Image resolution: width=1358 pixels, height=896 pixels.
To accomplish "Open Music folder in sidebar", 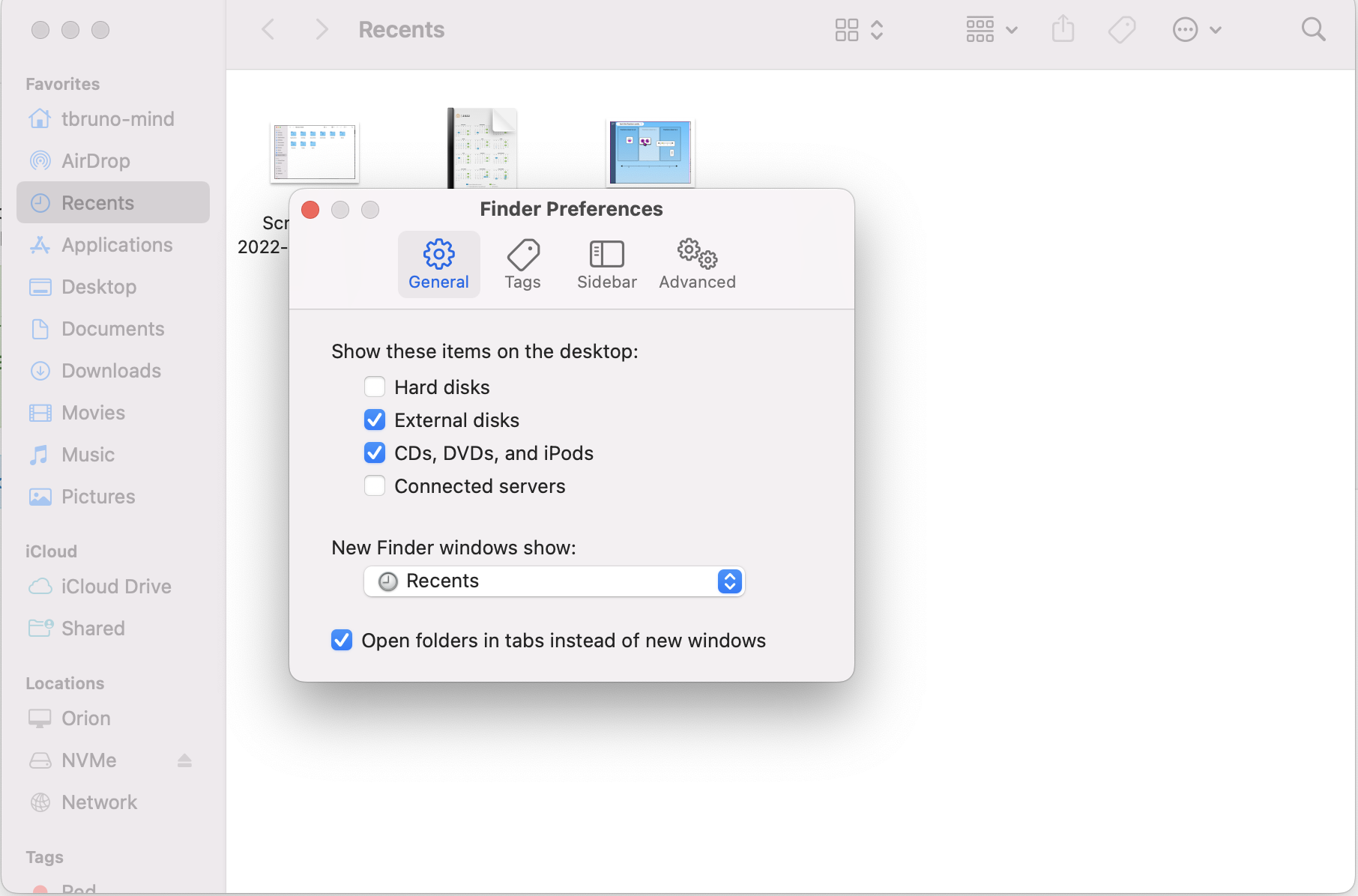I will (x=113, y=454).
